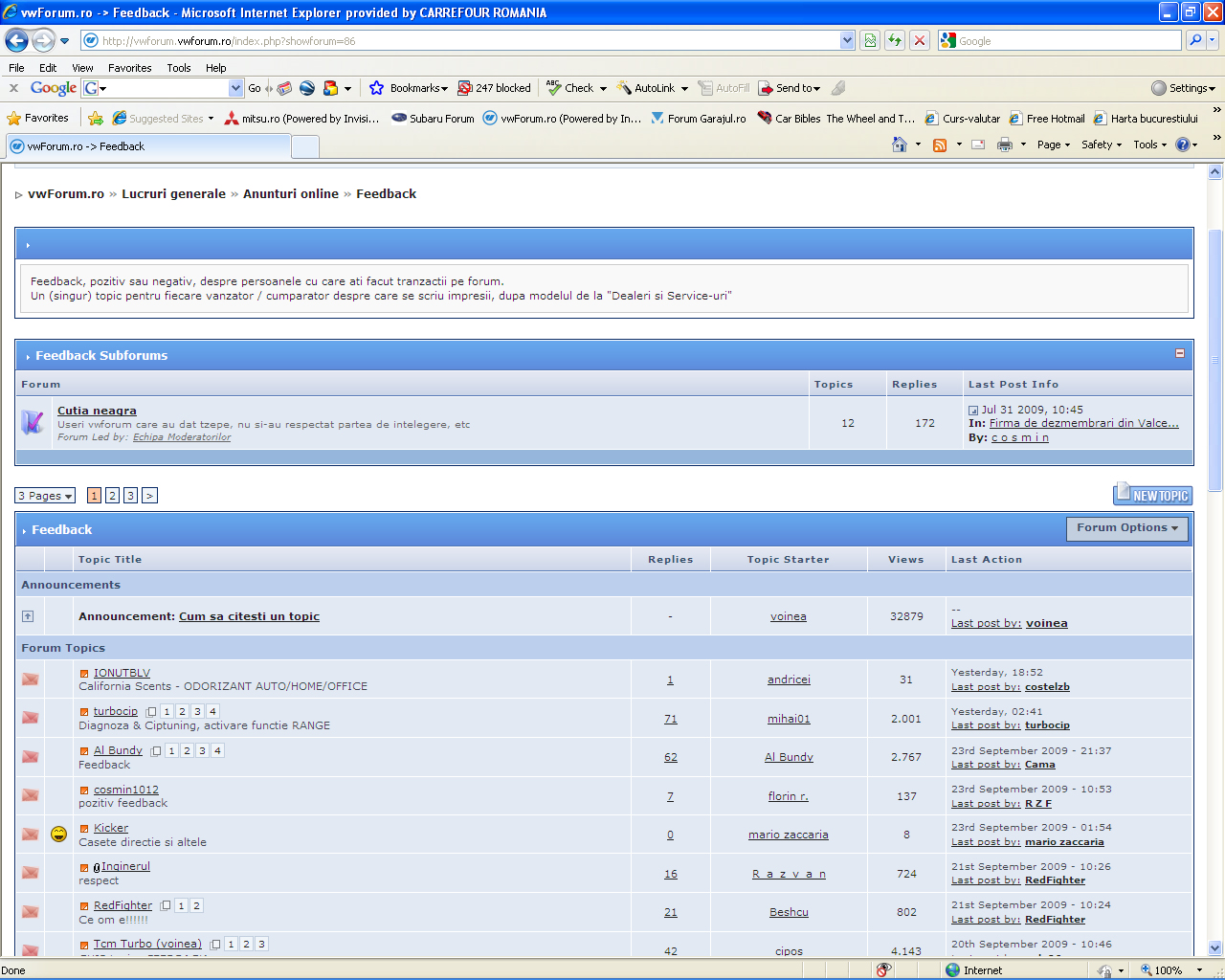
Task: Click the Go button on Google toolbar
Action: (255, 88)
